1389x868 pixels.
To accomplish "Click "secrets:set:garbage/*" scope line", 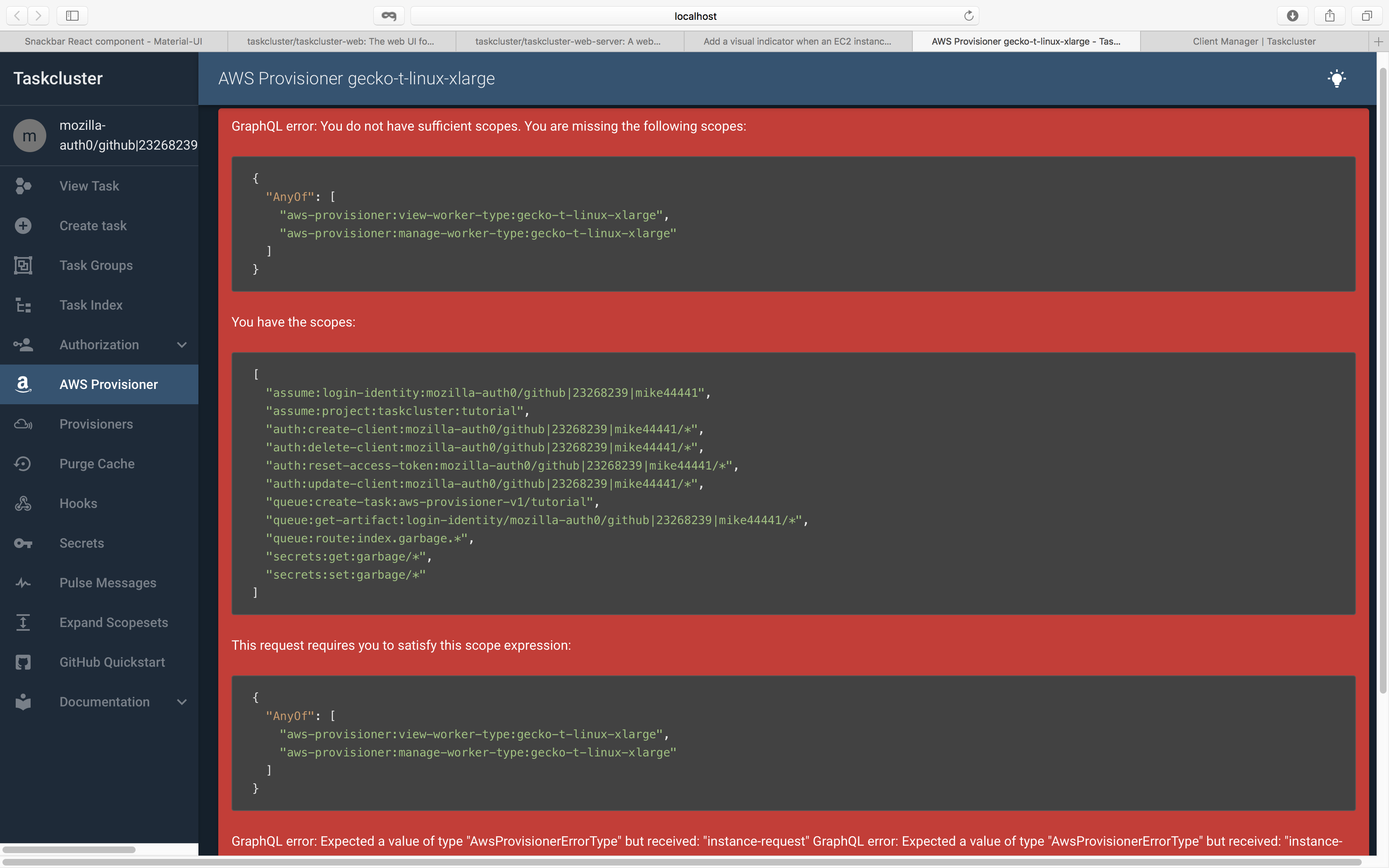I will tap(346, 575).
